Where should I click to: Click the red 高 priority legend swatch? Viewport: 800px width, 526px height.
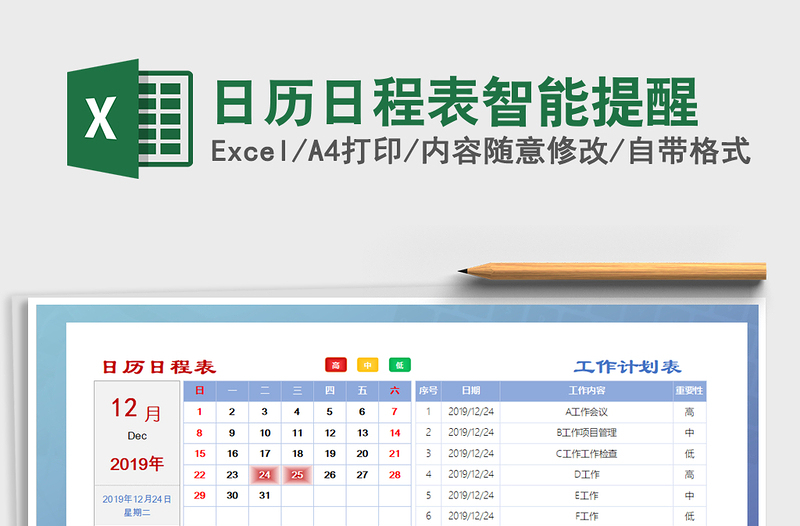(x=336, y=365)
